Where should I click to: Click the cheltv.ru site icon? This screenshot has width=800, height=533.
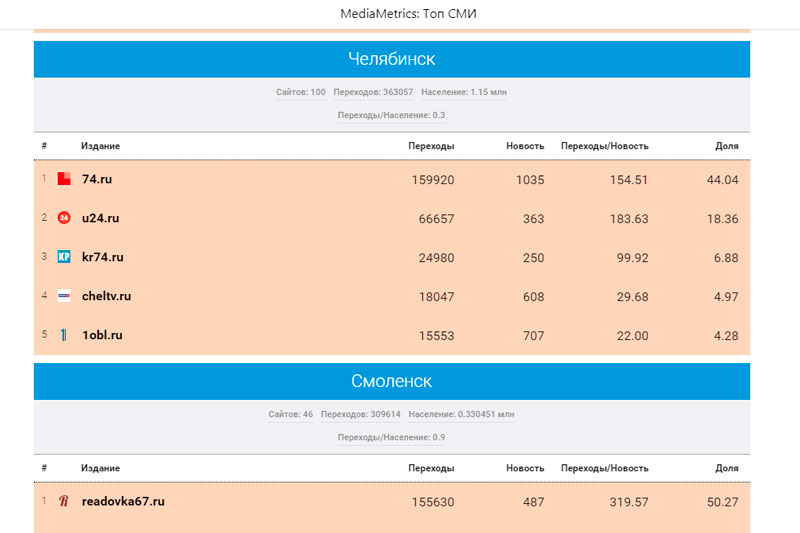point(64,296)
